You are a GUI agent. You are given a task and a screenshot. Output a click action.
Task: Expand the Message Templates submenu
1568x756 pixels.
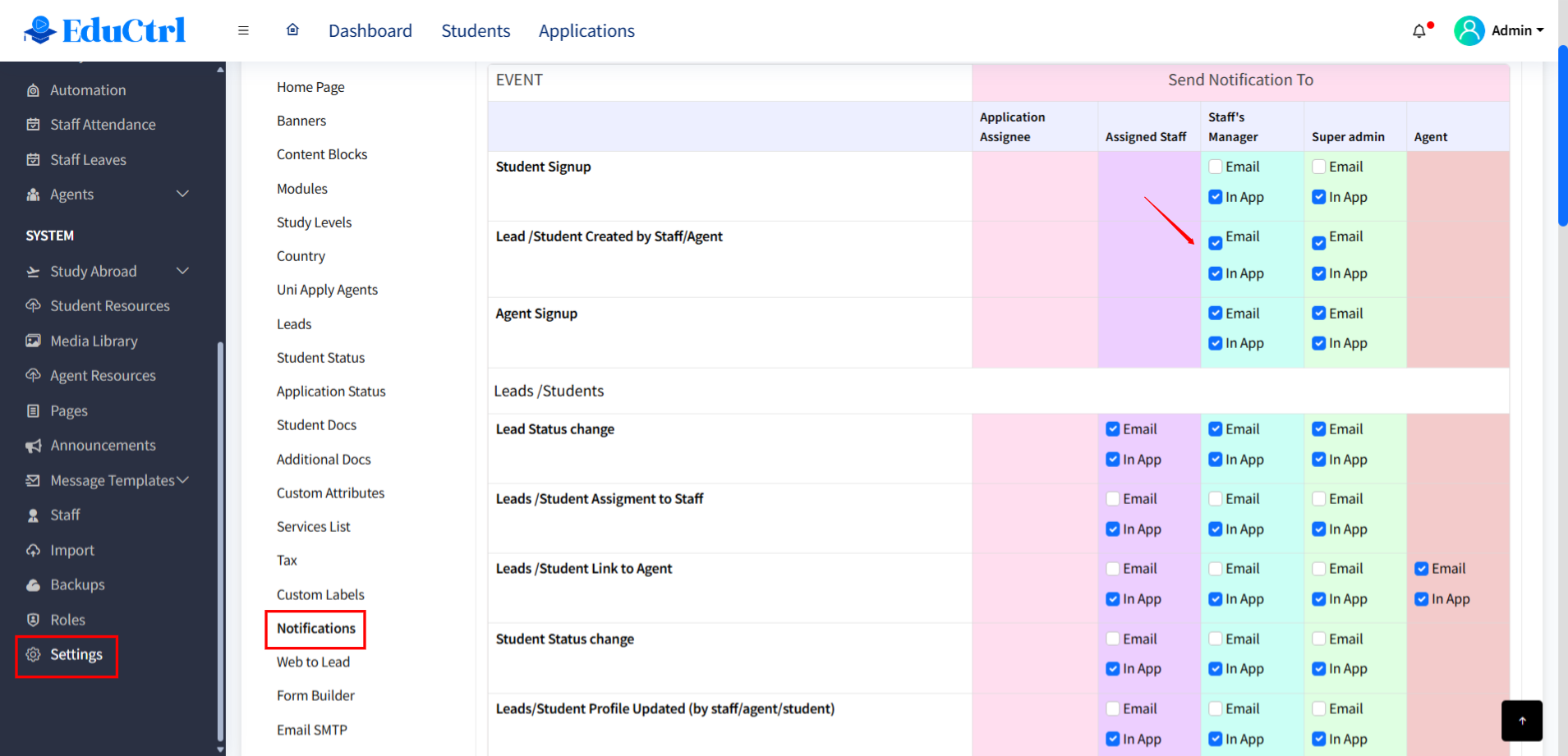pyautogui.click(x=182, y=480)
